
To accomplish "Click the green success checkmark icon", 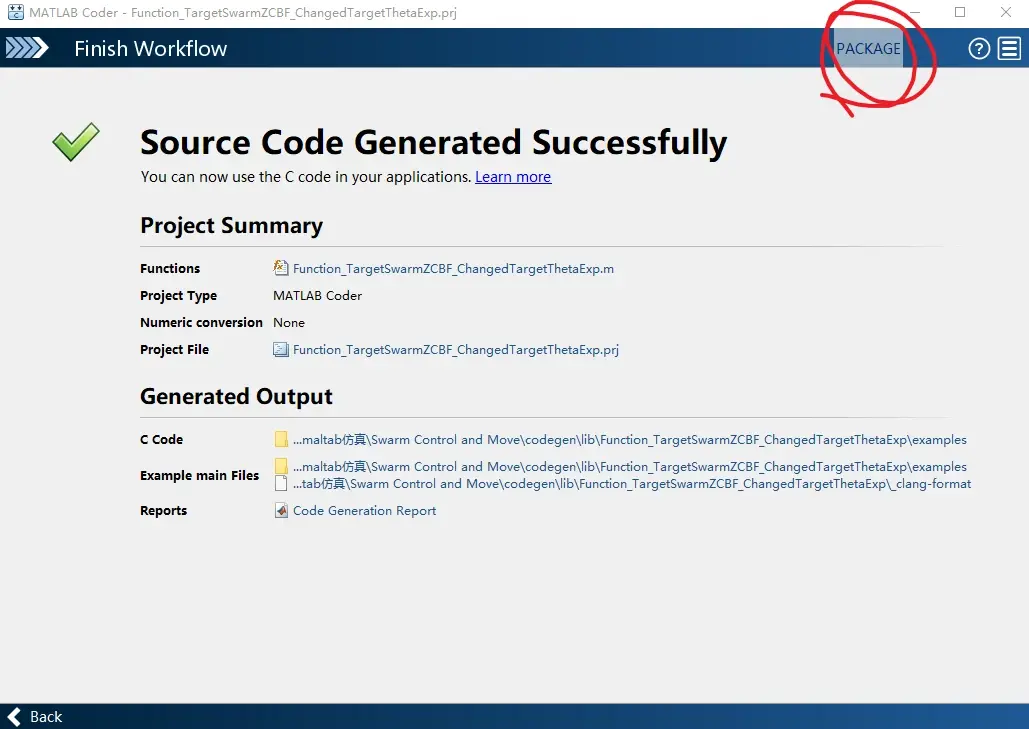I will point(76,142).
